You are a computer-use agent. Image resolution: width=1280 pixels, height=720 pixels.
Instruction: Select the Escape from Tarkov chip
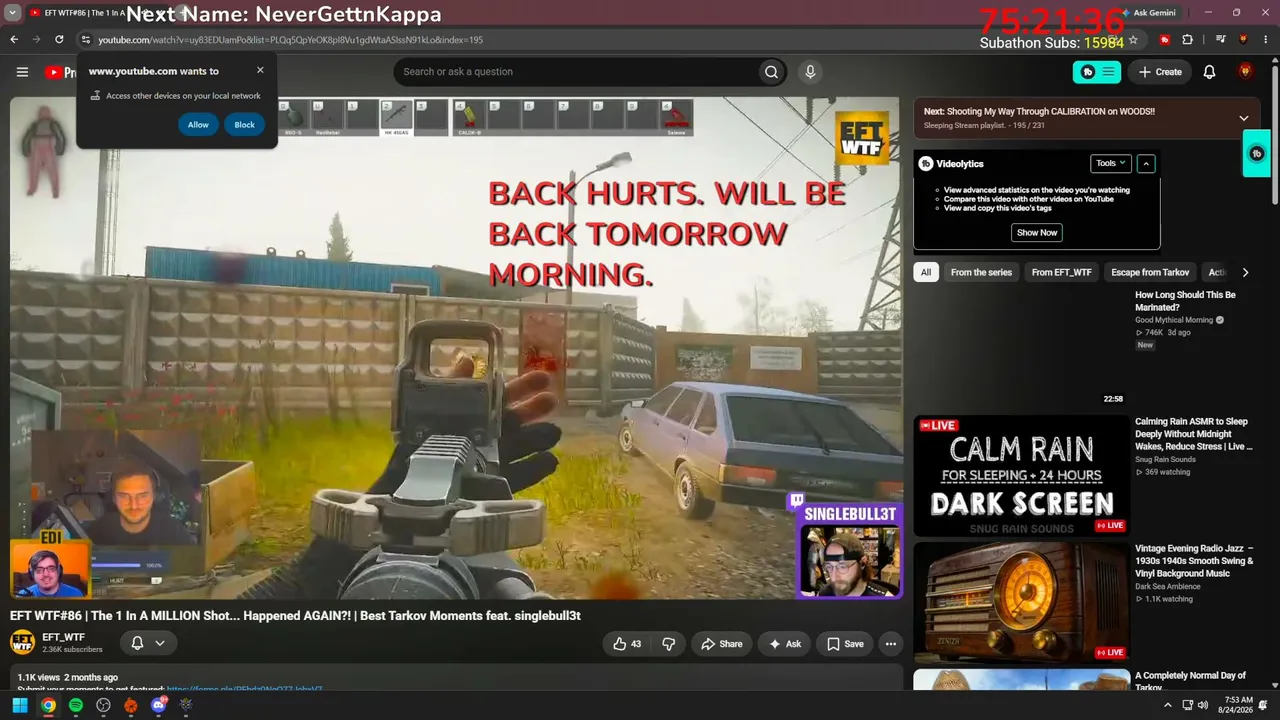tap(1150, 272)
